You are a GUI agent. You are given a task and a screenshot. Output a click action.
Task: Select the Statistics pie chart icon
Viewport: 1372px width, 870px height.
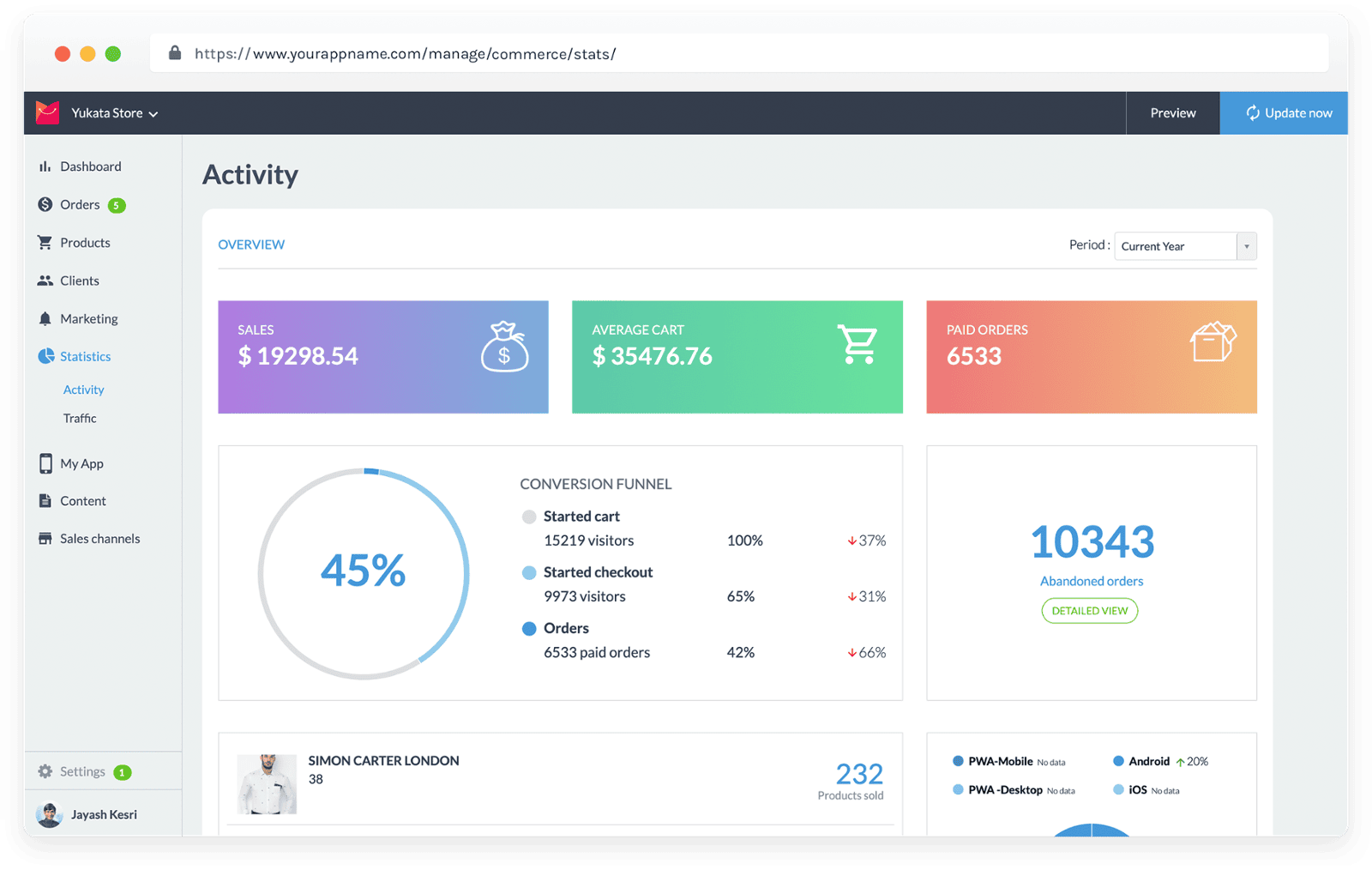[x=45, y=356]
